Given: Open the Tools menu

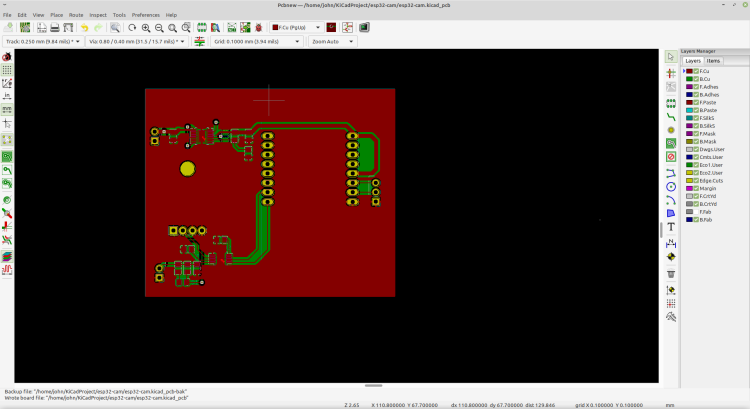Looking at the screenshot, I should [x=119, y=15].
